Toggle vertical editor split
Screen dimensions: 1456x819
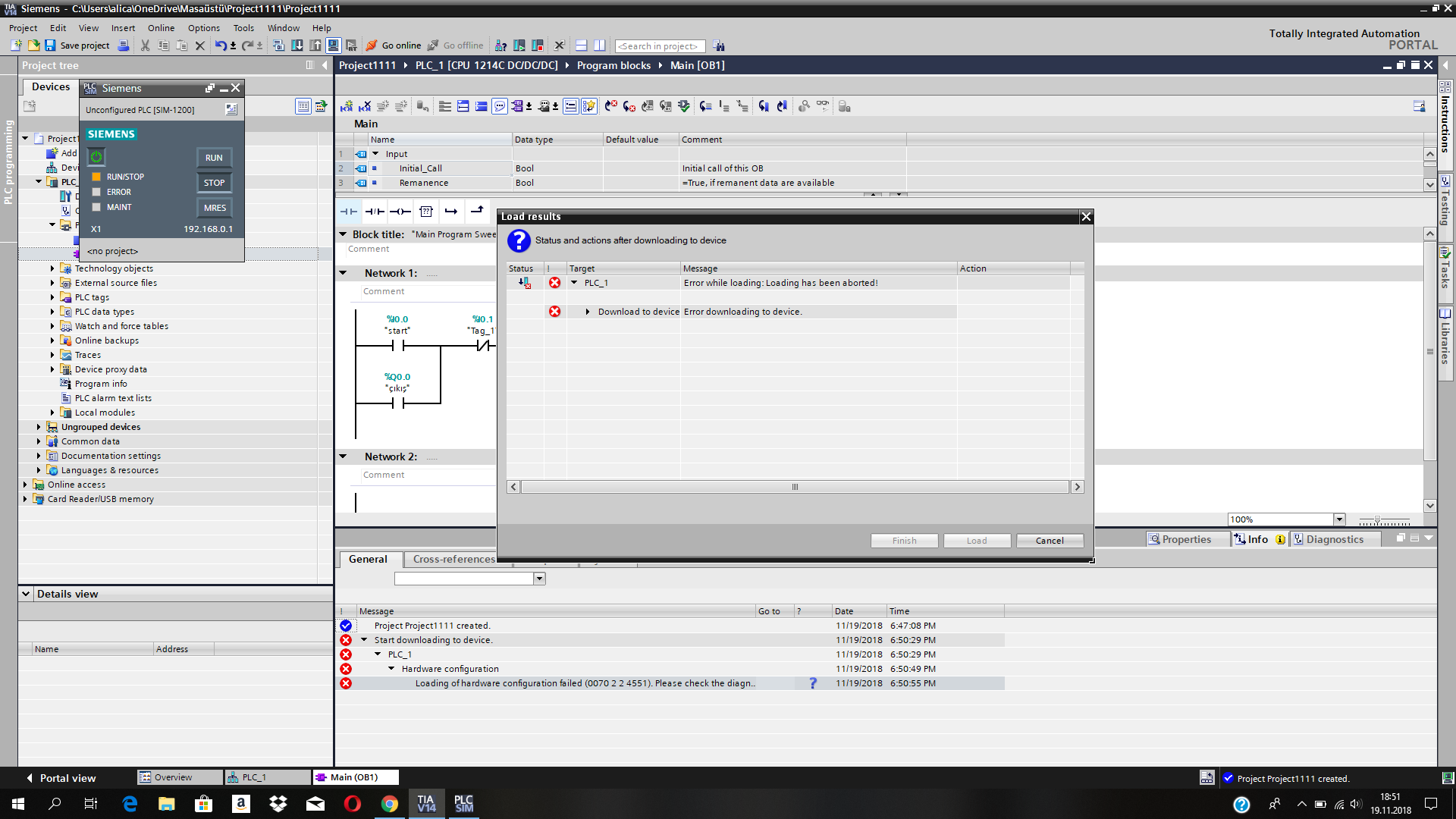tap(600, 45)
